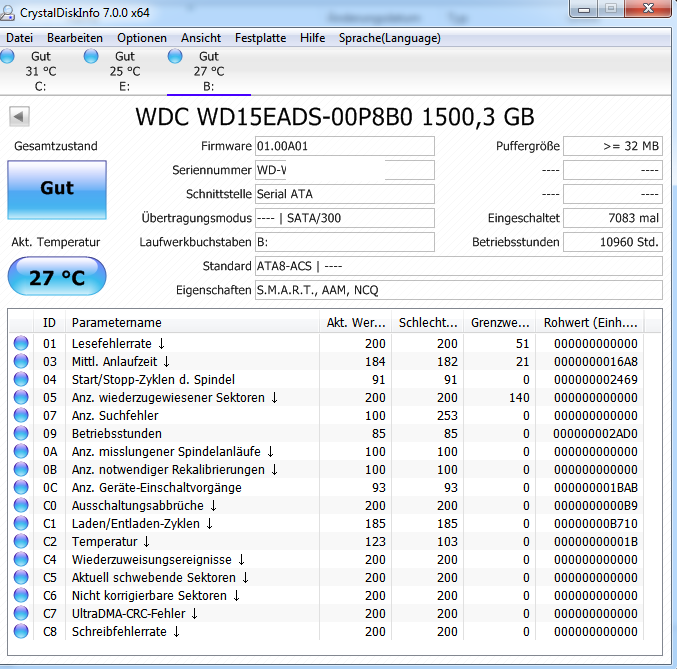Minimize the CrystalDiskInfo window

(584, 9)
